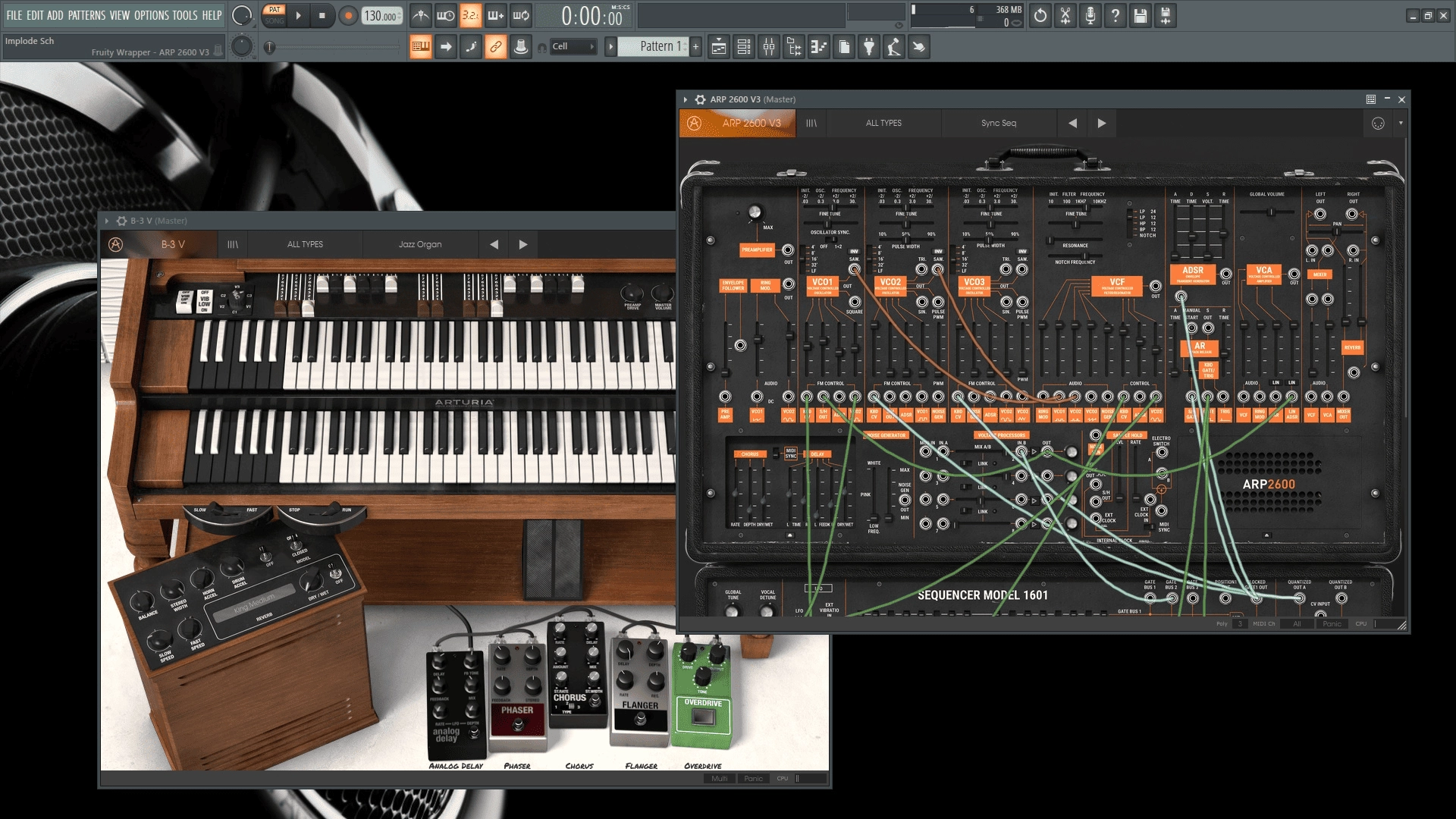The height and width of the screenshot is (819, 1456).
Task: Click the face icon in ARP 2600 header
Action: [1378, 123]
